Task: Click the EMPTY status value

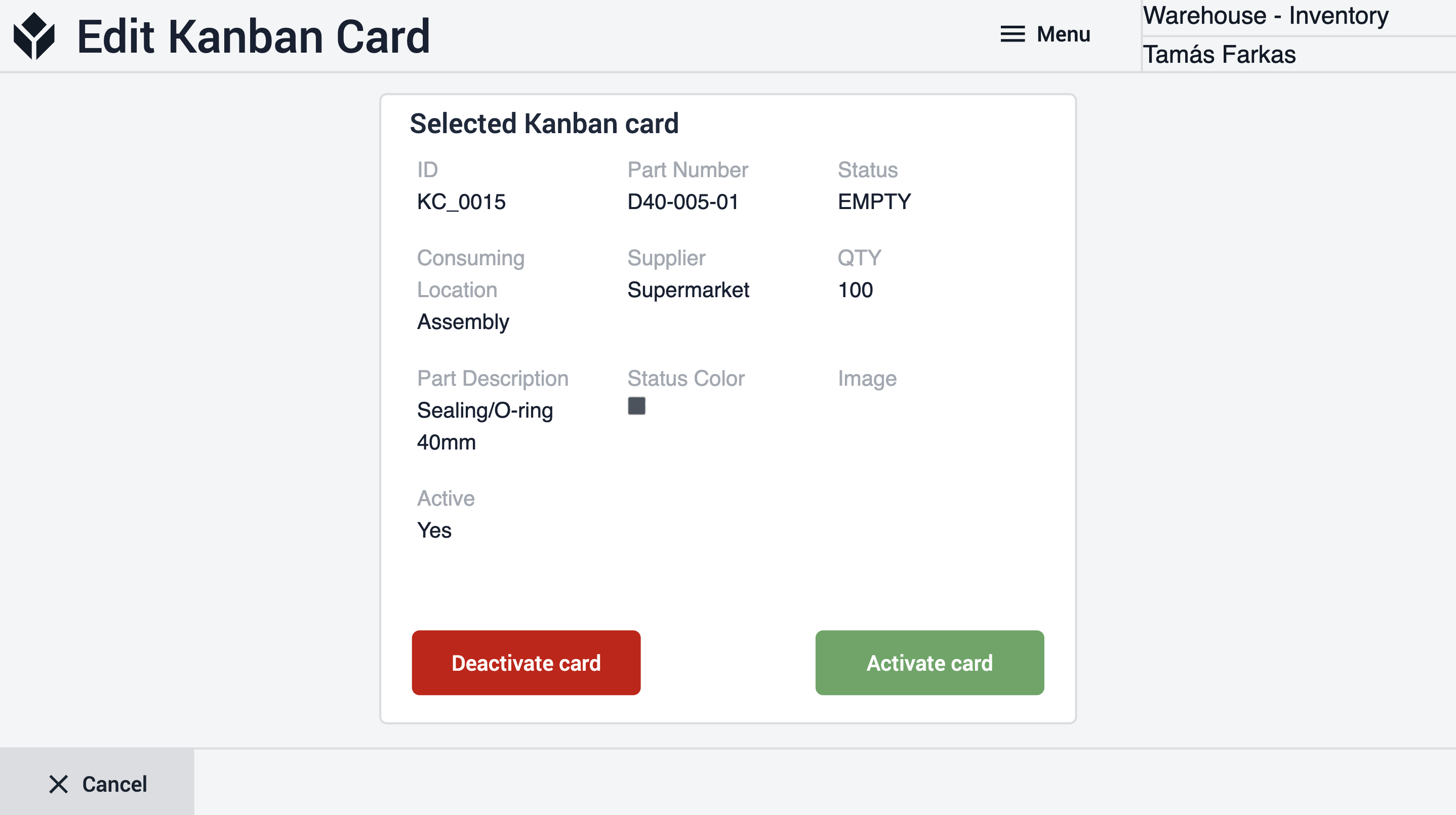Action: pyautogui.click(x=874, y=202)
